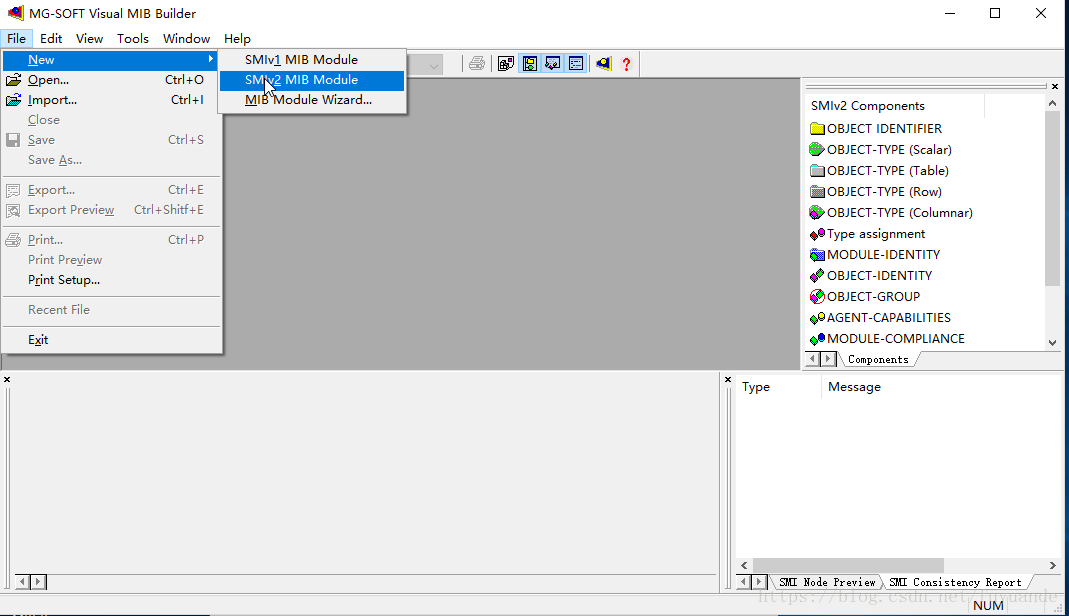
Task: Switch to the Components tab
Action: (878, 359)
